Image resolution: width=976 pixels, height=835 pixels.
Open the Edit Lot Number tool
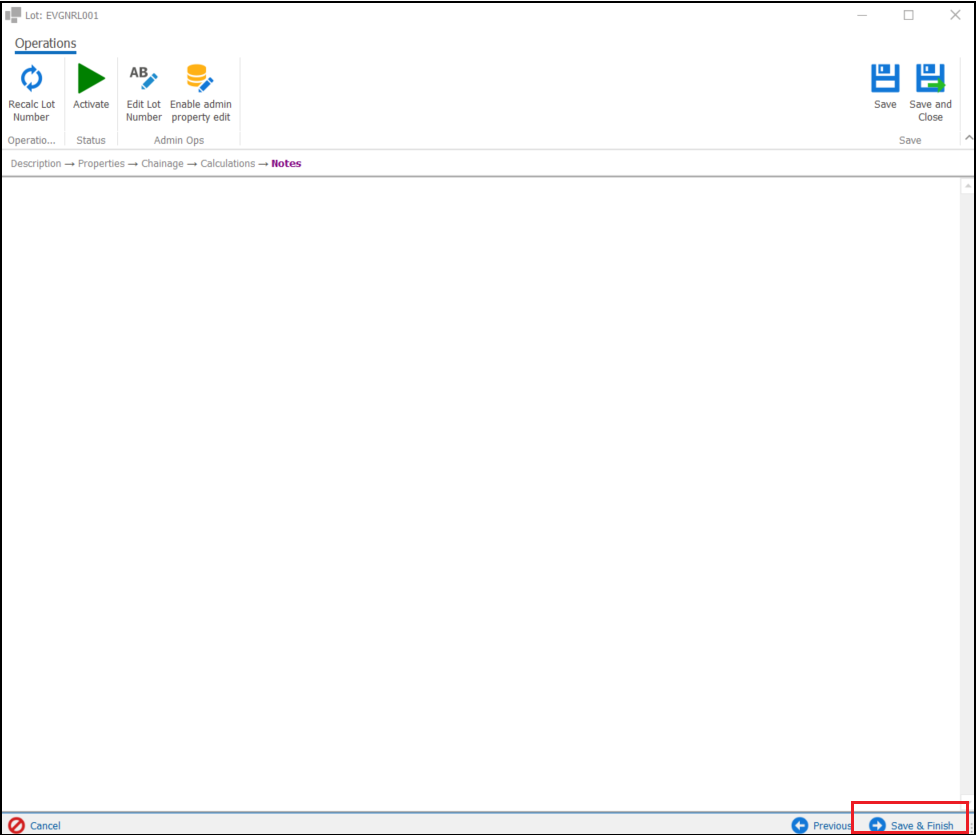click(x=143, y=79)
